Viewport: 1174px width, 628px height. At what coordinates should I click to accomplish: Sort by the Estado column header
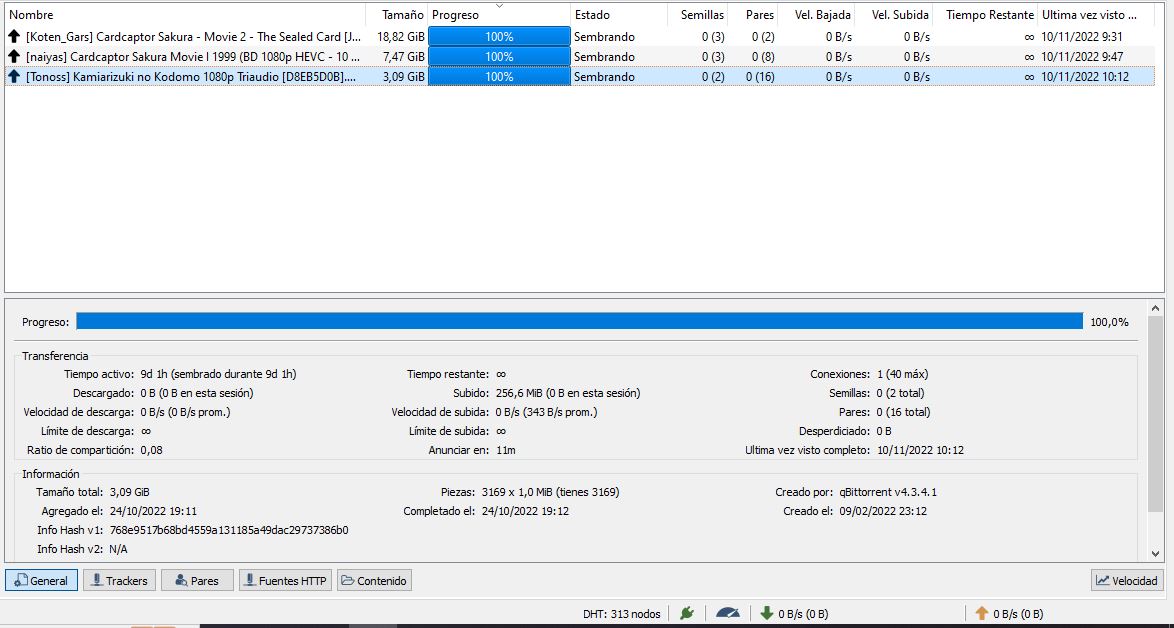(619, 15)
